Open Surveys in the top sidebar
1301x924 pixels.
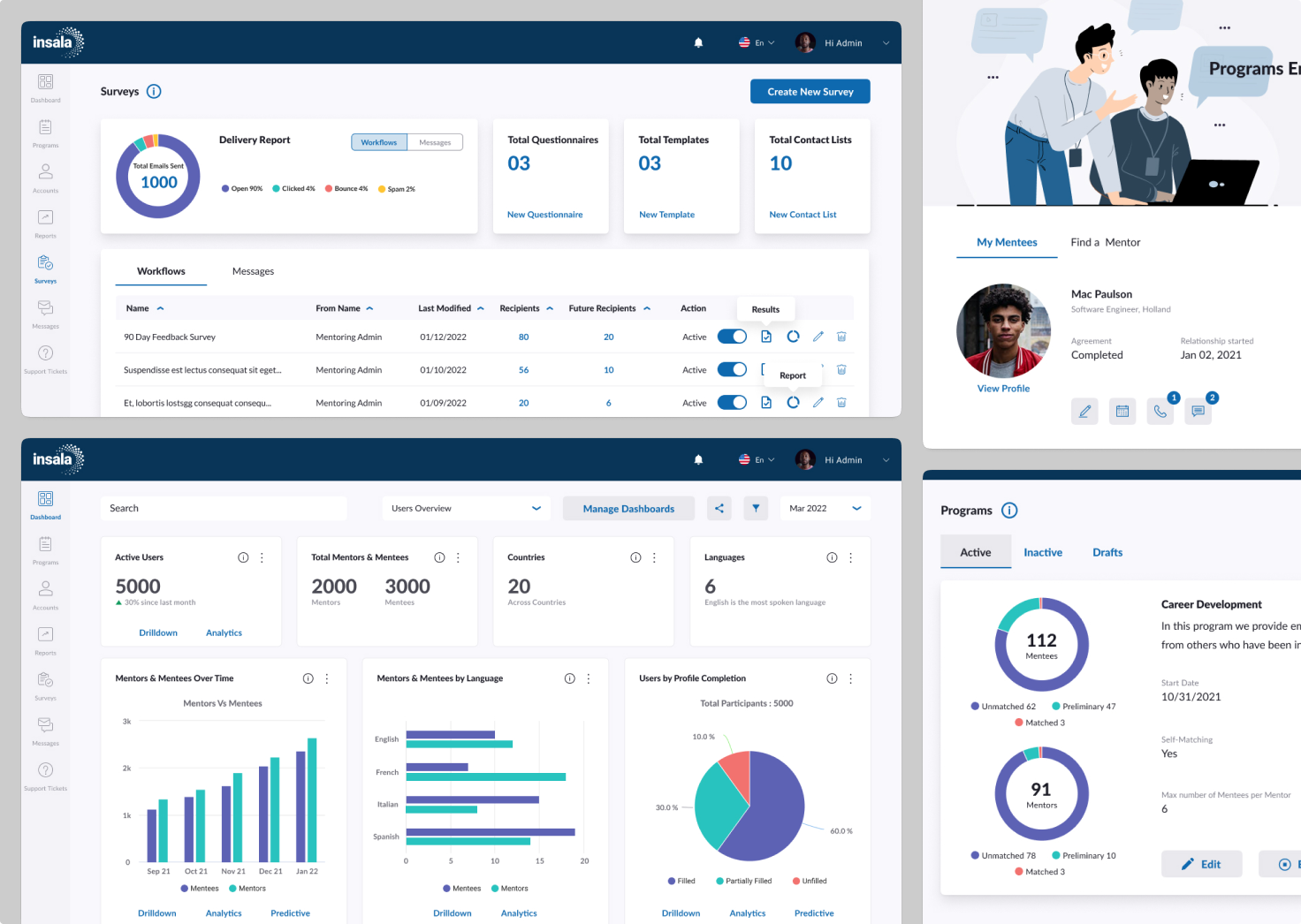tap(45, 268)
